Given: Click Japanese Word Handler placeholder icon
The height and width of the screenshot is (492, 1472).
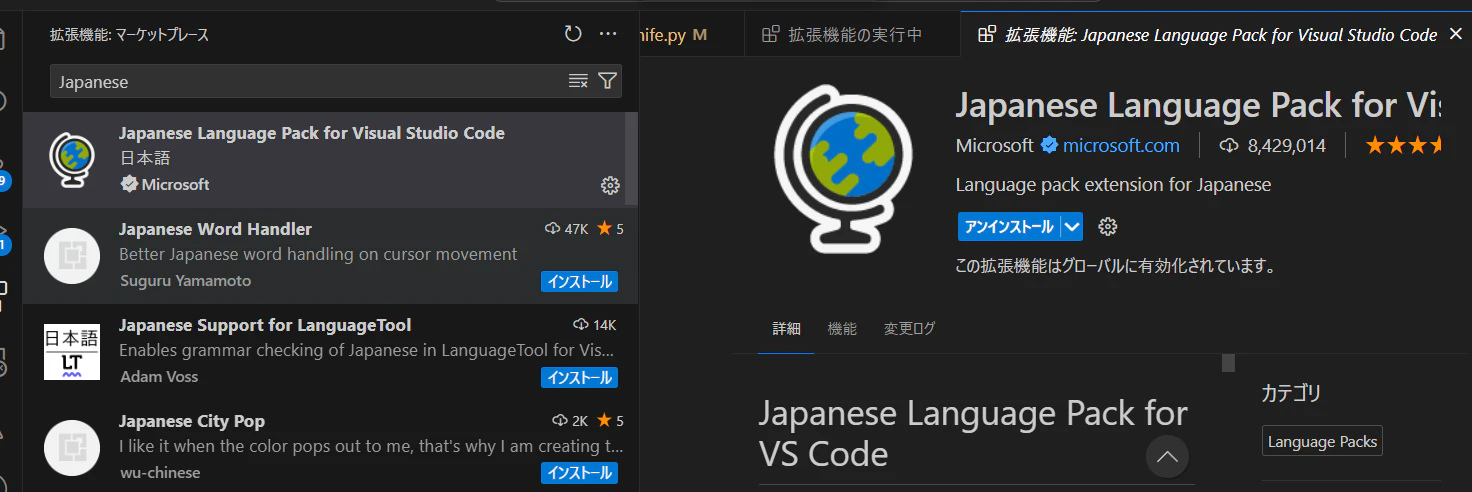Looking at the screenshot, I should [72, 256].
